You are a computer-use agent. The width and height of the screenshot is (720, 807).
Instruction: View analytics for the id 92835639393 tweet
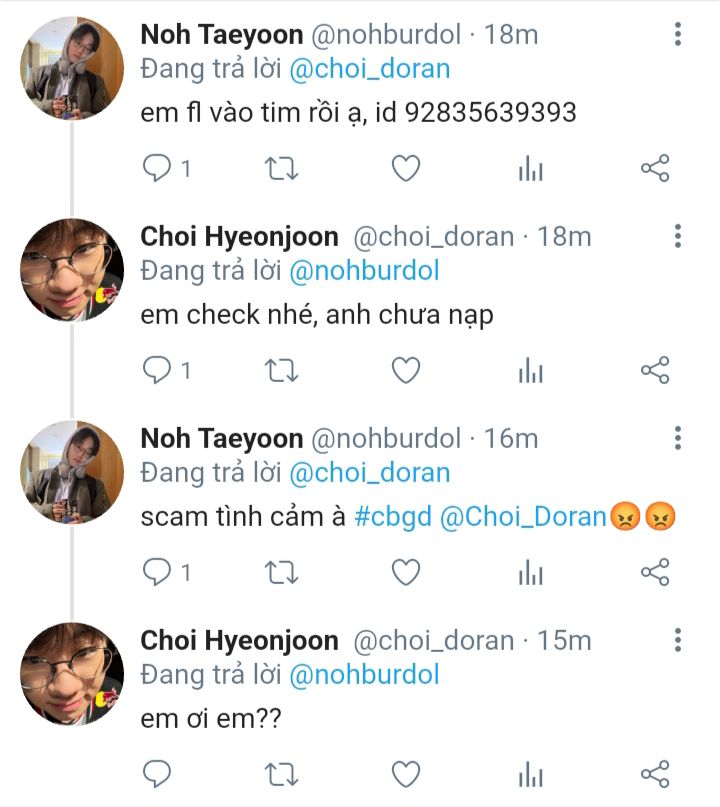(x=530, y=169)
